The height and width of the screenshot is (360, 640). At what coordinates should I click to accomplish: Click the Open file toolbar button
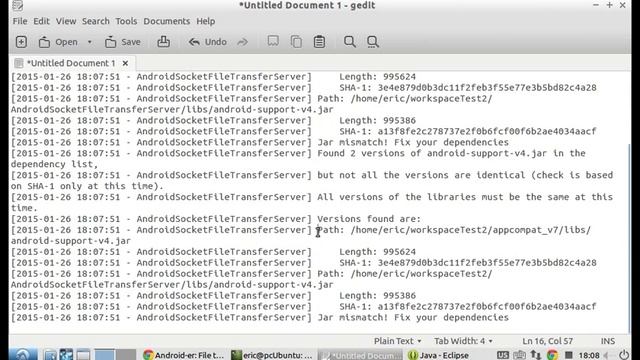click(58, 42)
